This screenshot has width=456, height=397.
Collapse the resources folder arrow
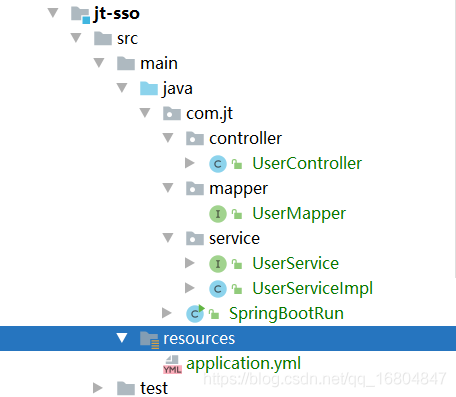tap(122, 338)
